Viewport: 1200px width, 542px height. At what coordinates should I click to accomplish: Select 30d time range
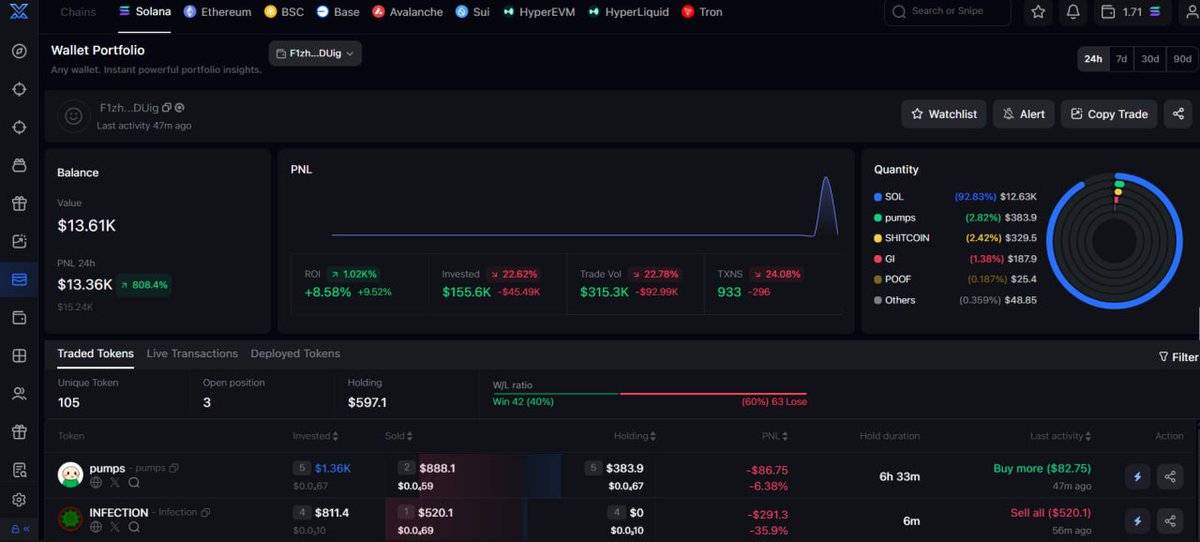(1151, 59)
